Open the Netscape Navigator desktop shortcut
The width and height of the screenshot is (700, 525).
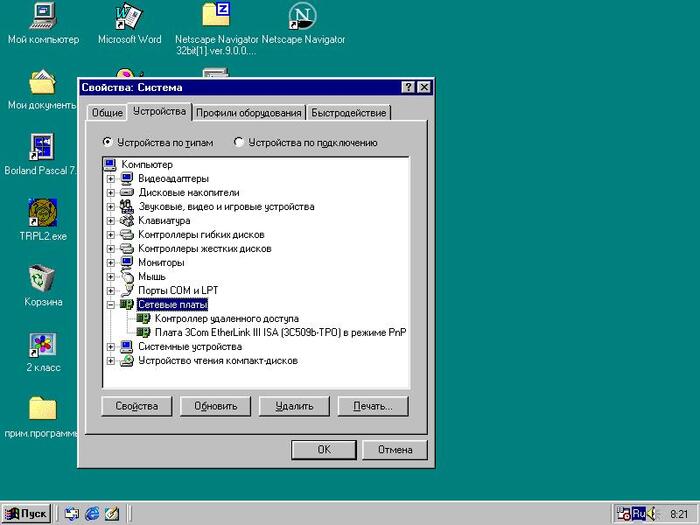tap(302, 17)
